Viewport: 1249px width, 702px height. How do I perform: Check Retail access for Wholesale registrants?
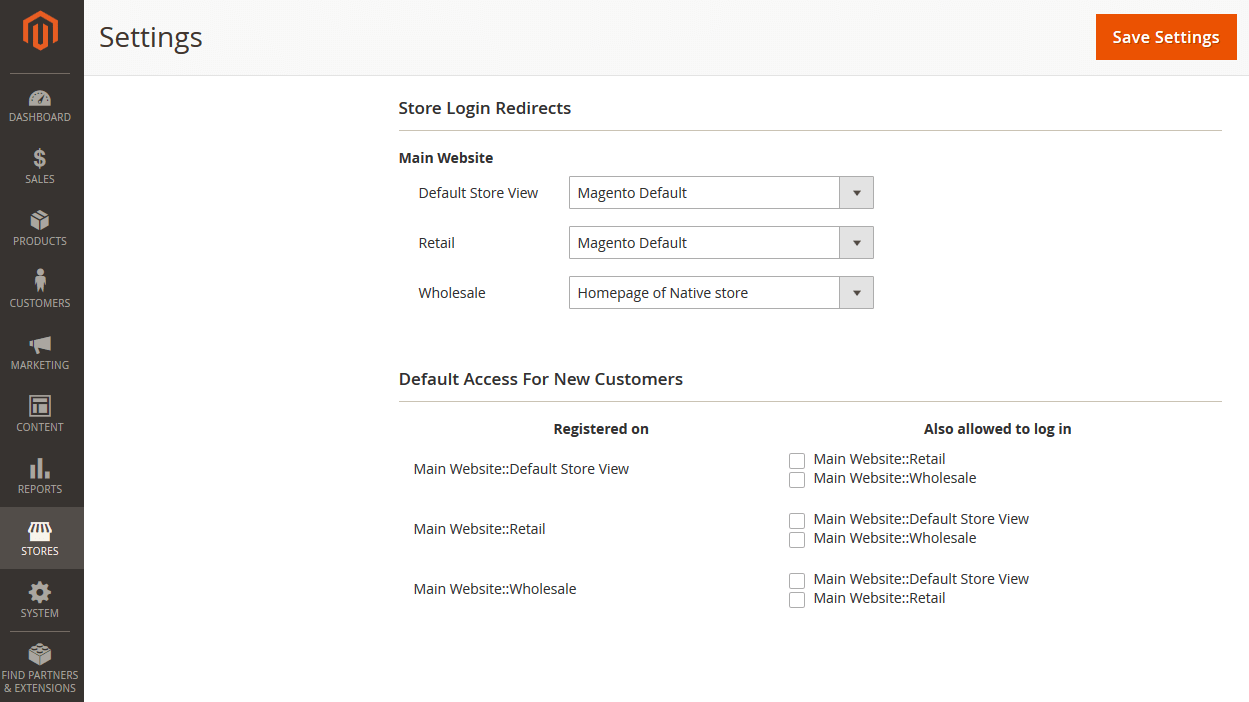(797, 600)
